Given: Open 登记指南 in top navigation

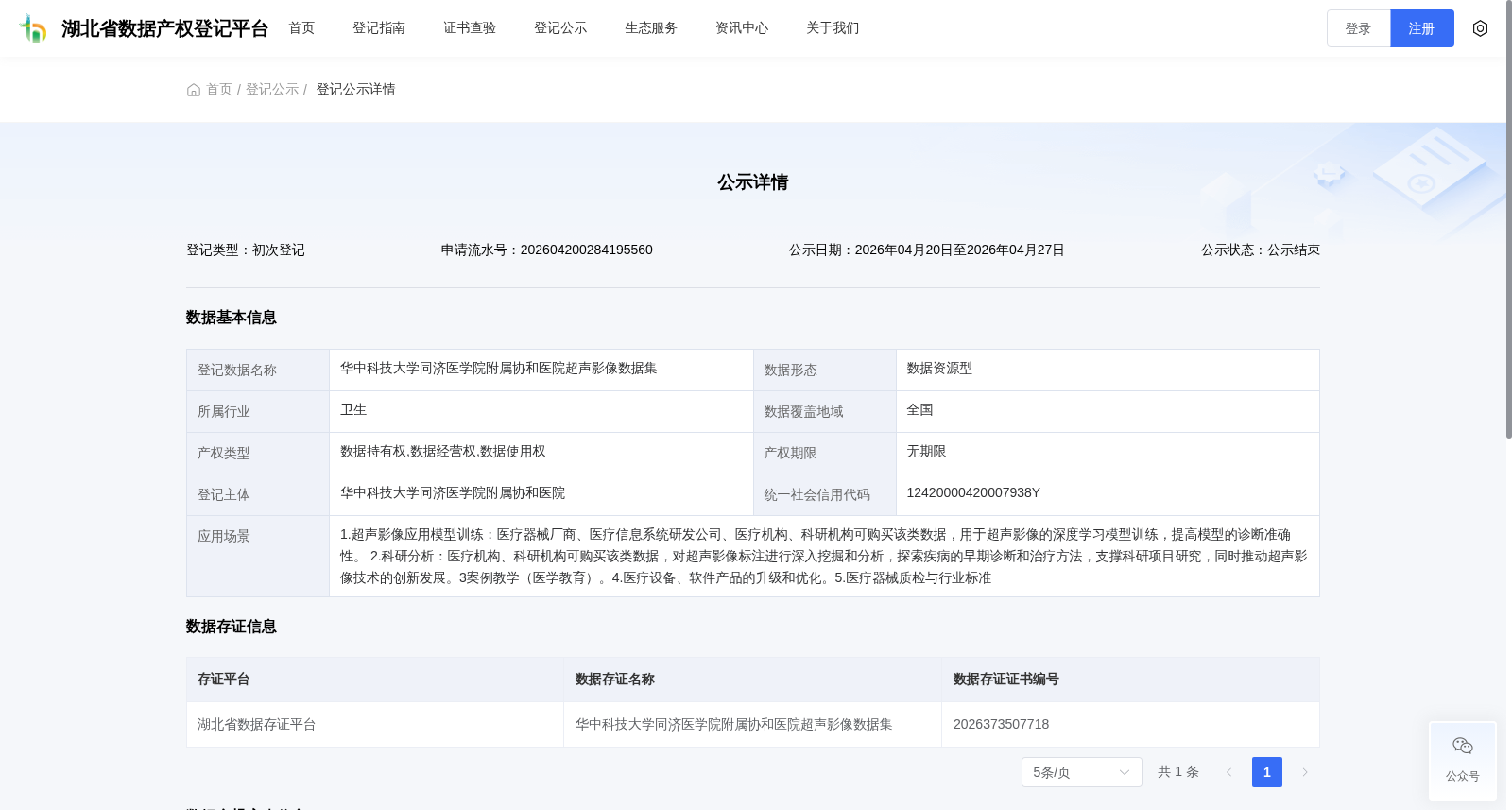Looking at the screenshot, I should [x=379, y=28].
